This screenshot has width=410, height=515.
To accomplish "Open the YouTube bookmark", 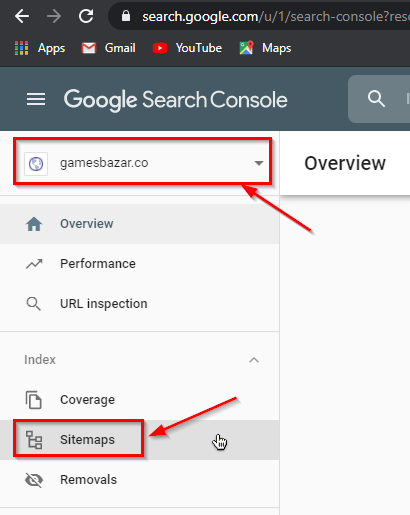I will [x=187, y=48].
